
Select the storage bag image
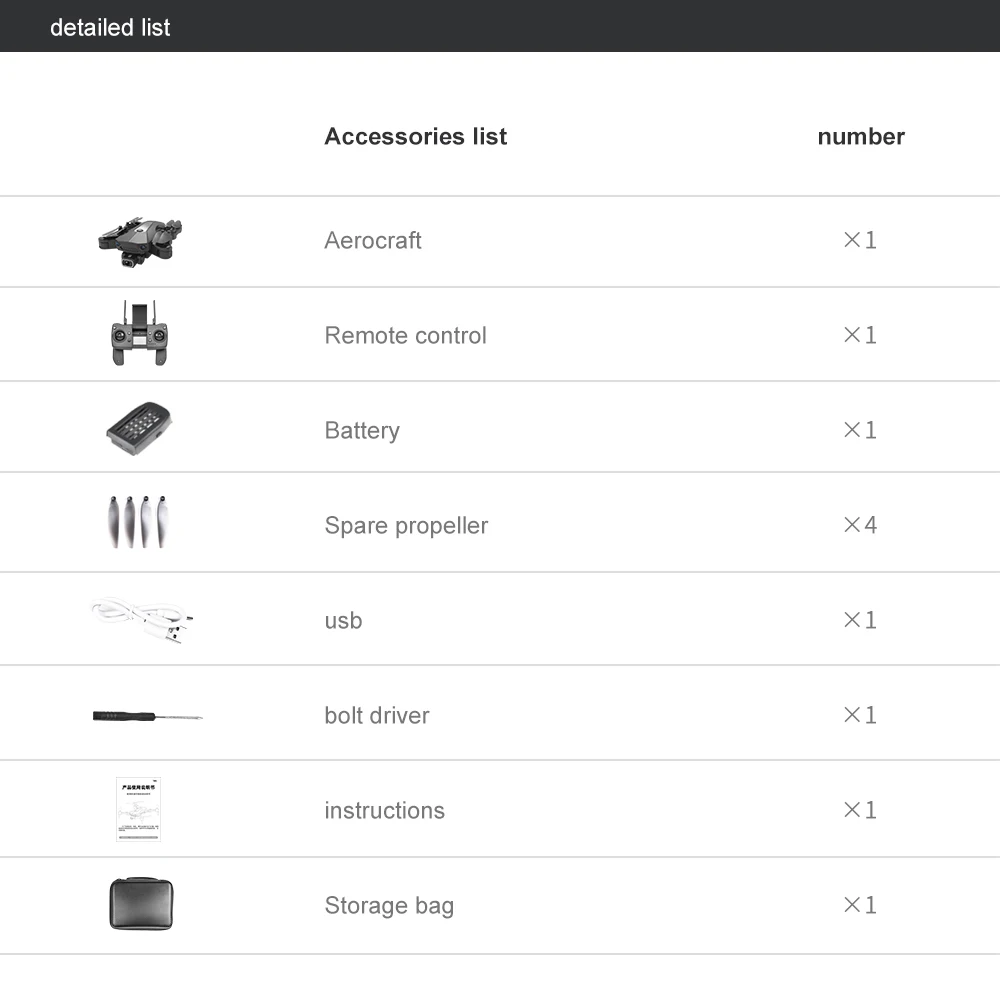141,904
